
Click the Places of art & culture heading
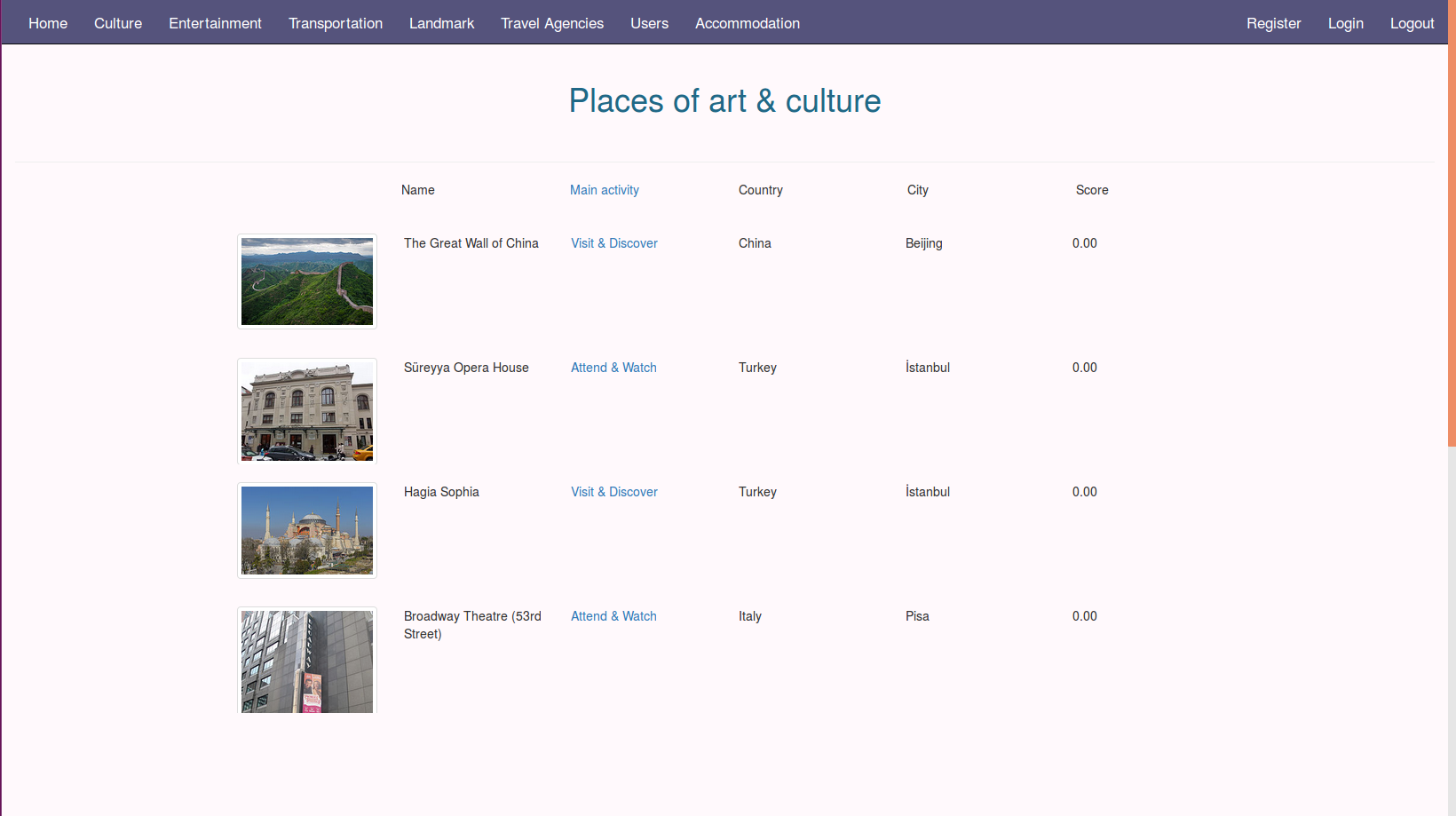[x=724, y=101]
